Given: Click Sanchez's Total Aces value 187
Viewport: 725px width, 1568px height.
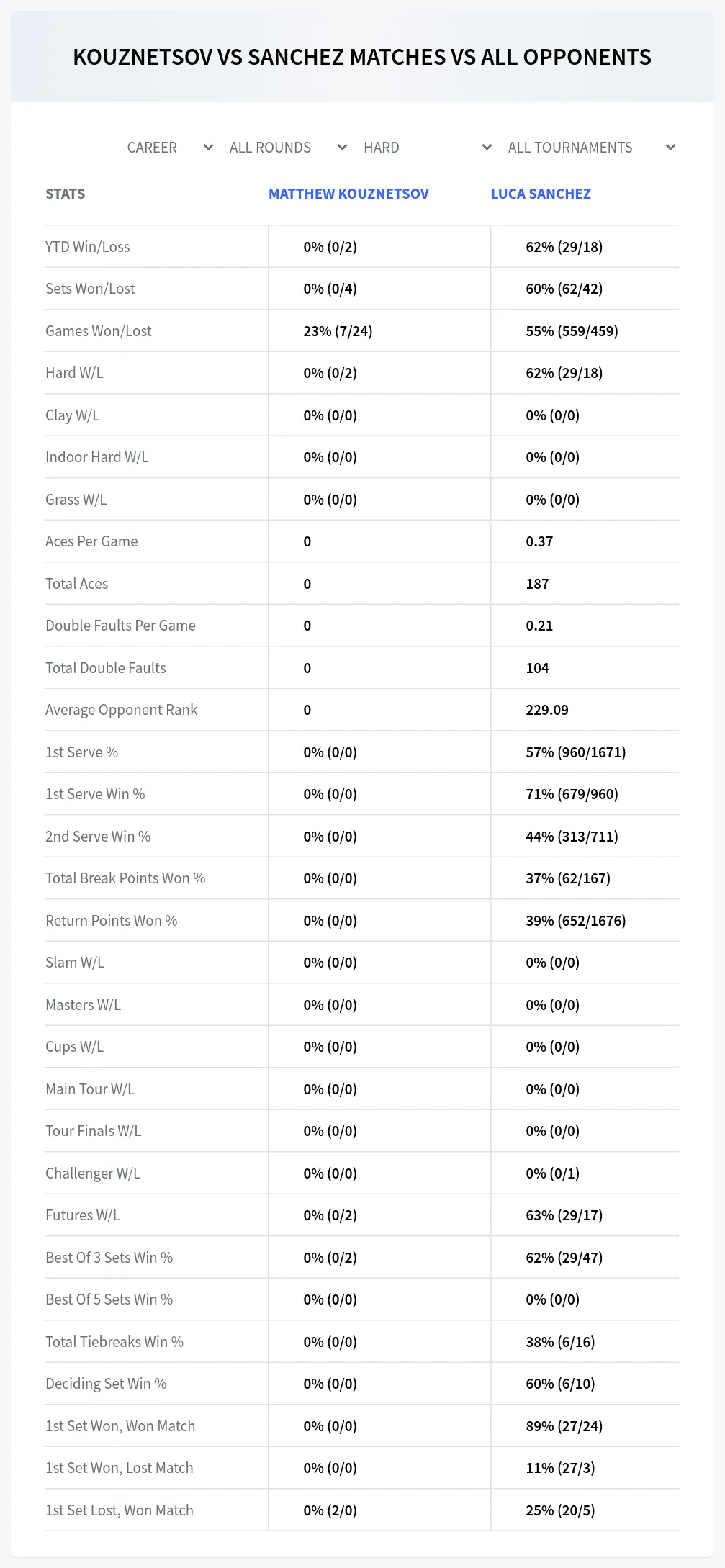Looking at the screenshot, I should click(537, 584).
